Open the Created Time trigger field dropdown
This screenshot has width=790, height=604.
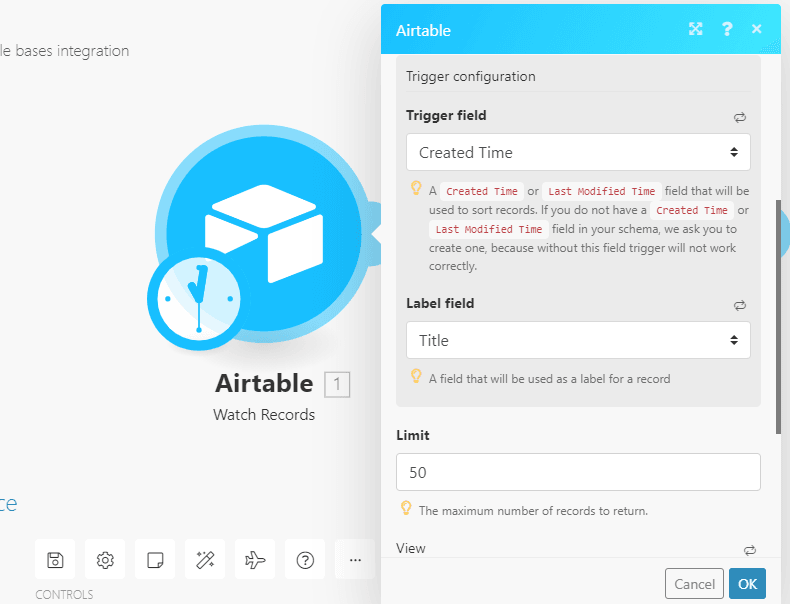pyautogui.click(x=578, y=153)
